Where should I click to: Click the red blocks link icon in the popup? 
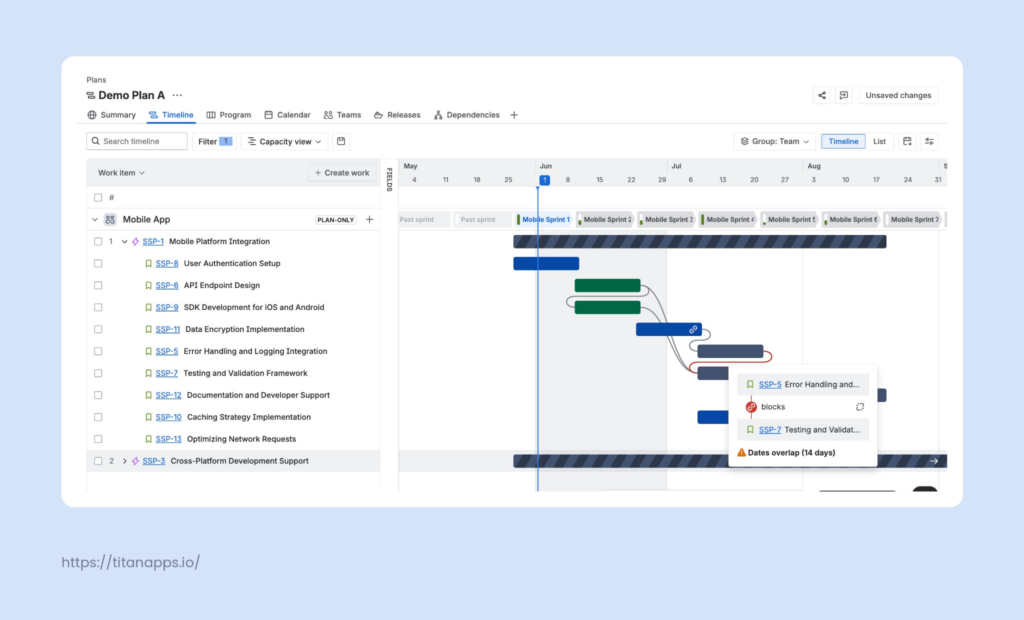(x=751, y=407)
